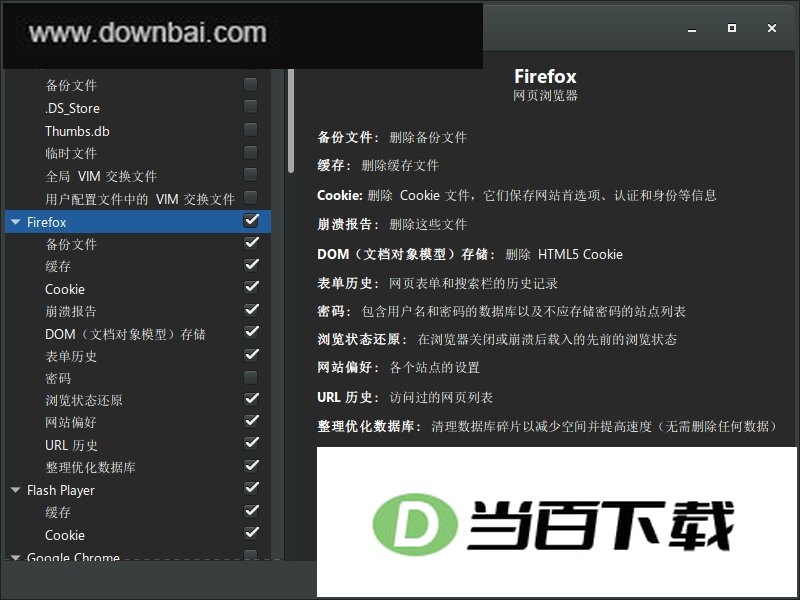Select the Flash Player tree row
800x600 pixels.
point(138,490)
